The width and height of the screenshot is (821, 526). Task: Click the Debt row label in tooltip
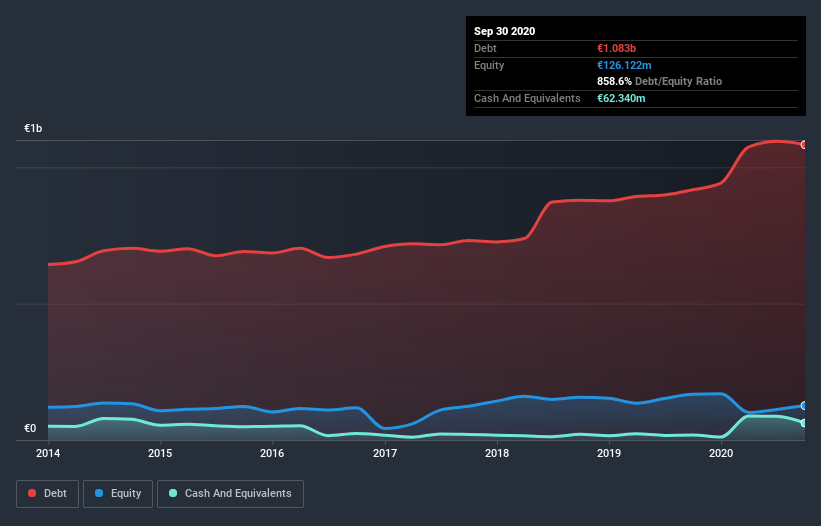pos(485,49)
